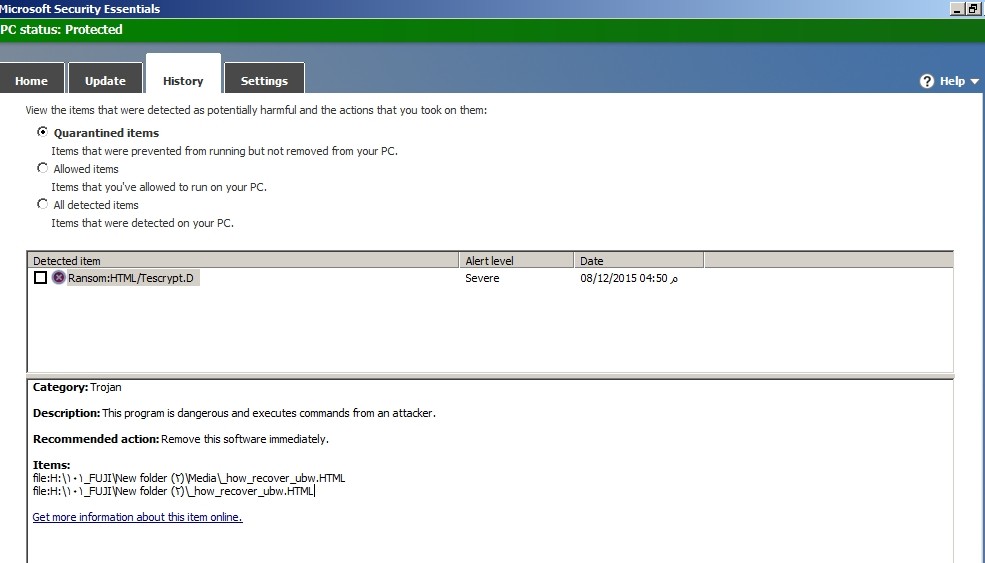Image resolution: width=985 pixels, height=563 pixels.
Task: Choose the Allowed items radio button
Action: (42, 168)
